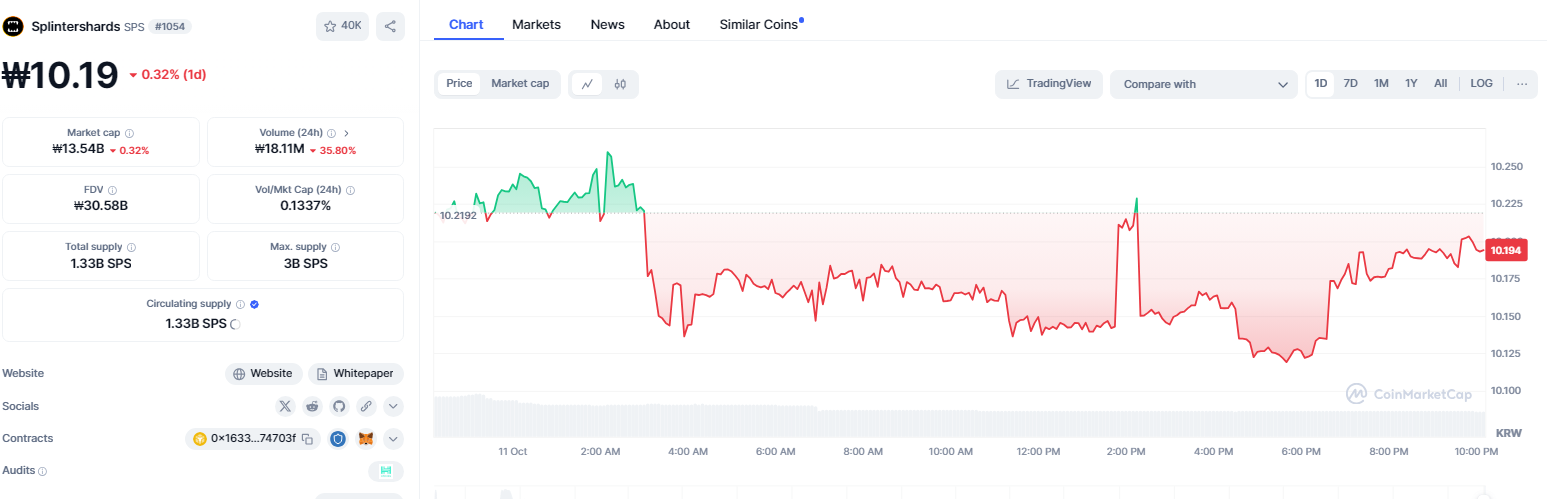
Task: Show Max. supply info icon
Action: pyautogui.click(x=336, y=247)
